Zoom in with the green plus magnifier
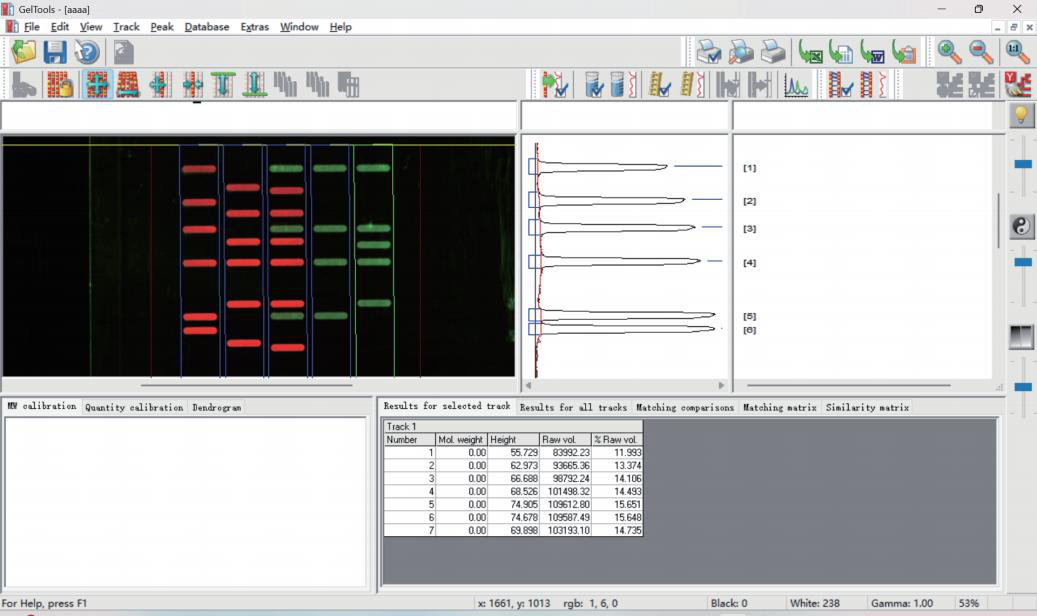Screen dimensions: 1037x616 point(949,52)
